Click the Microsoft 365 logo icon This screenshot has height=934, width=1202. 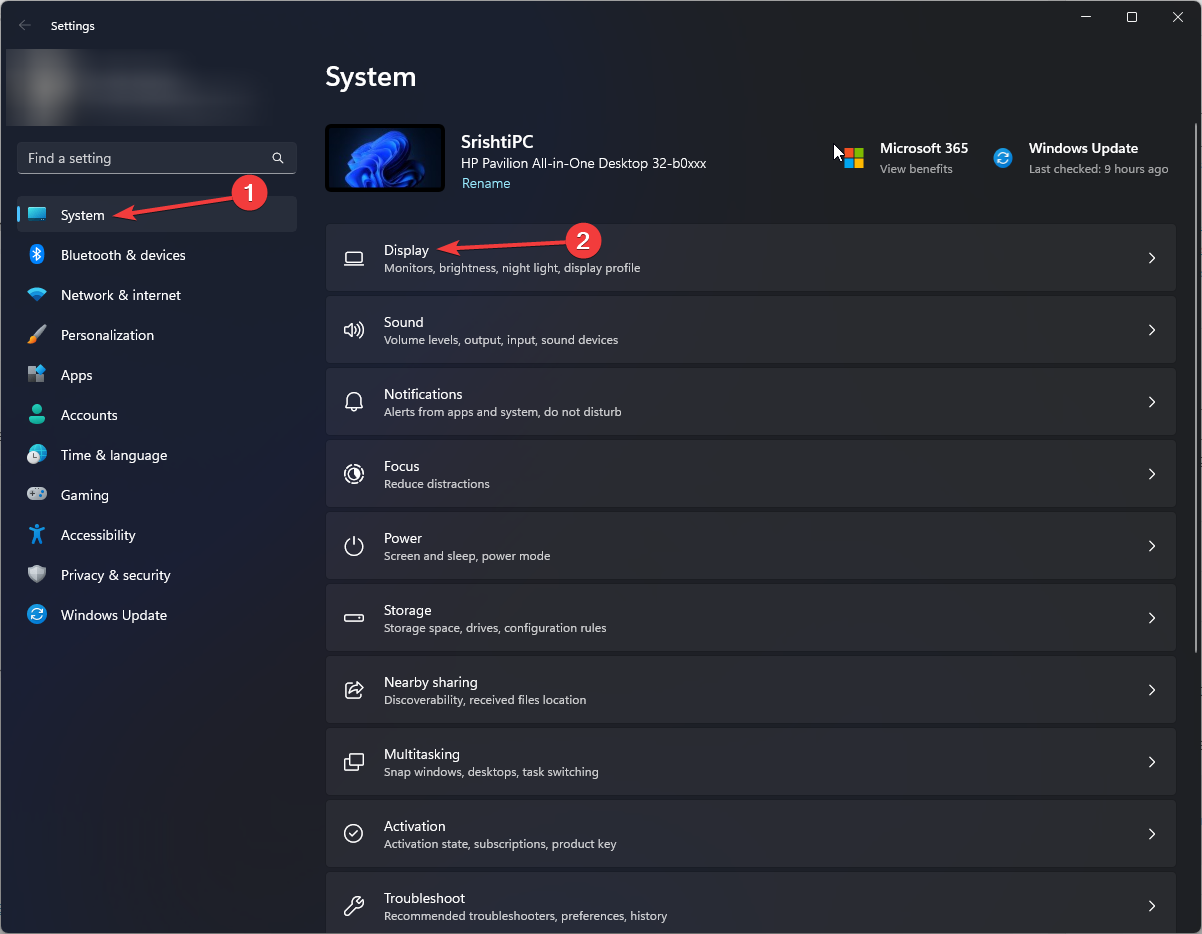click(853, 158)
